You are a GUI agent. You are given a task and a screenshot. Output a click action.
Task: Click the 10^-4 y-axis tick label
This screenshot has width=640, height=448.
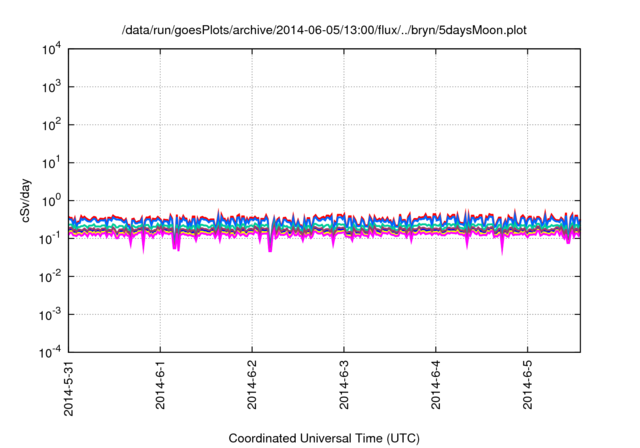coord(50,352)
